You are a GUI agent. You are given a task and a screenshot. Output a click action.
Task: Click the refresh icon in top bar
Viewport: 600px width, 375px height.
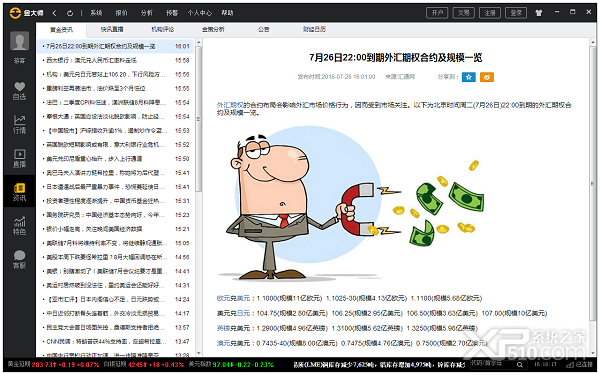point(70,13)
